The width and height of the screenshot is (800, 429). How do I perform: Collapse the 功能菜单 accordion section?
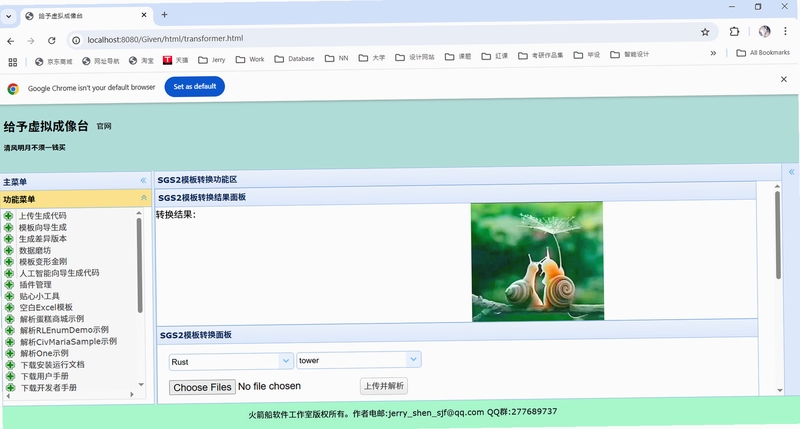144,197
